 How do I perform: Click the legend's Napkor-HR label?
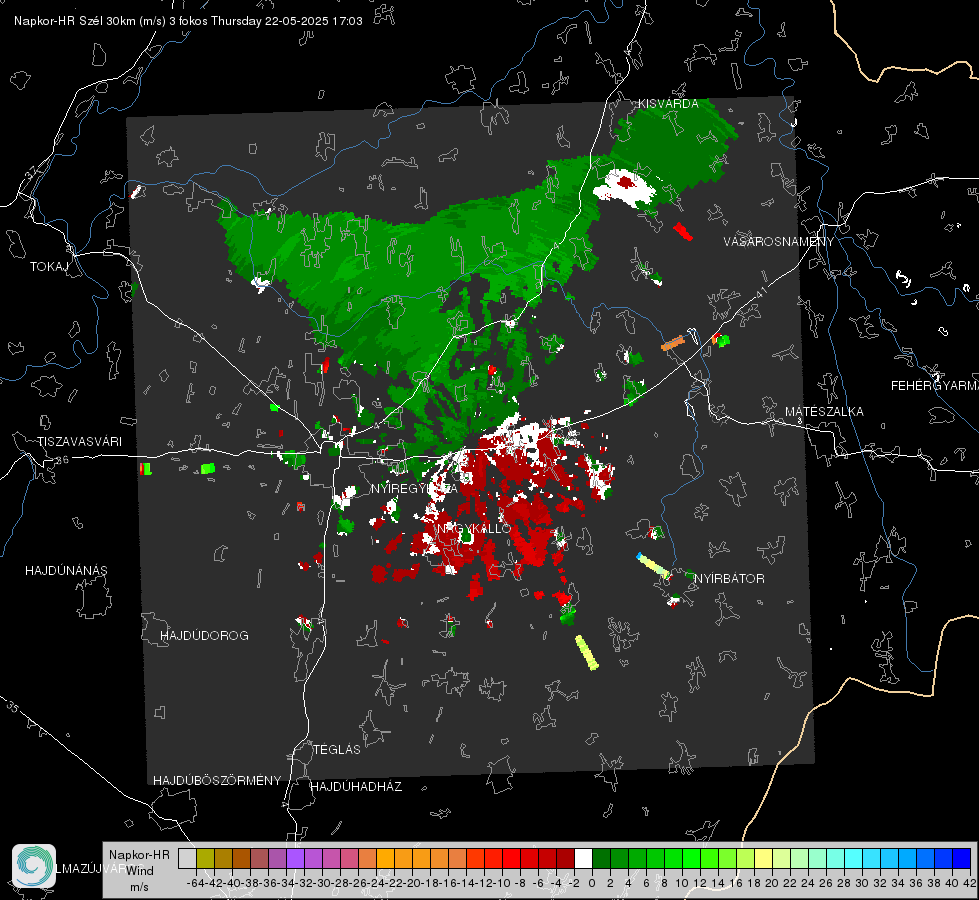[139, 854]
